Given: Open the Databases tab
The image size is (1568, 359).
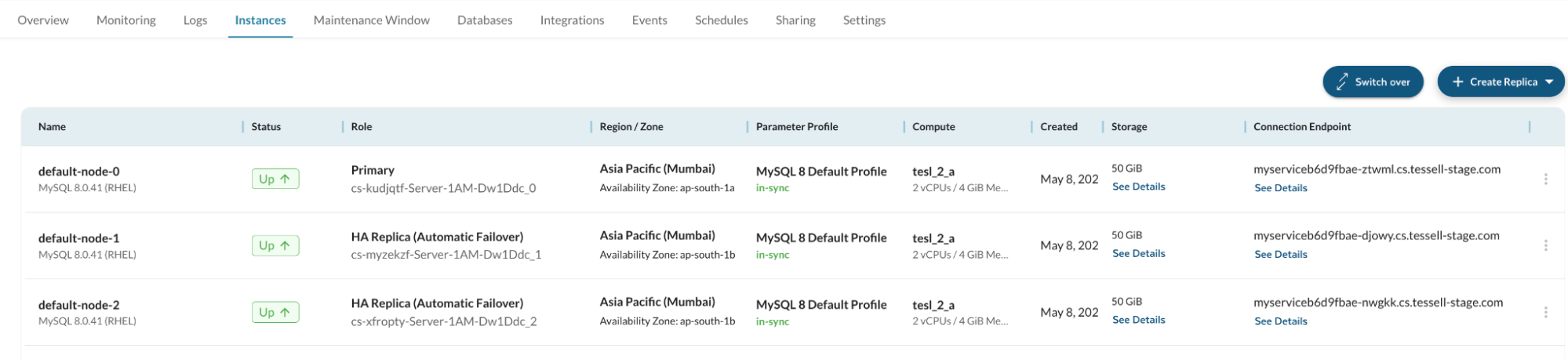Looking at the screenshot, I should coord(485,20).
